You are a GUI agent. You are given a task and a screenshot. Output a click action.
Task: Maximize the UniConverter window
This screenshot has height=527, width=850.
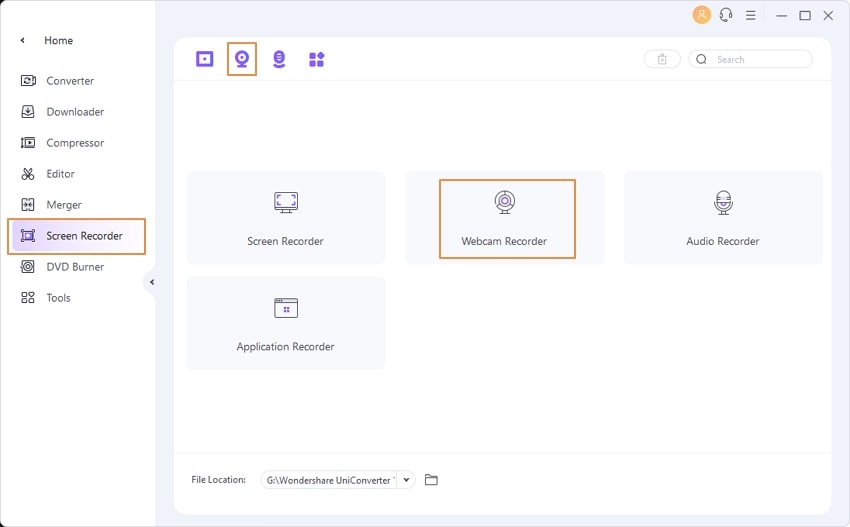(805, 16)
